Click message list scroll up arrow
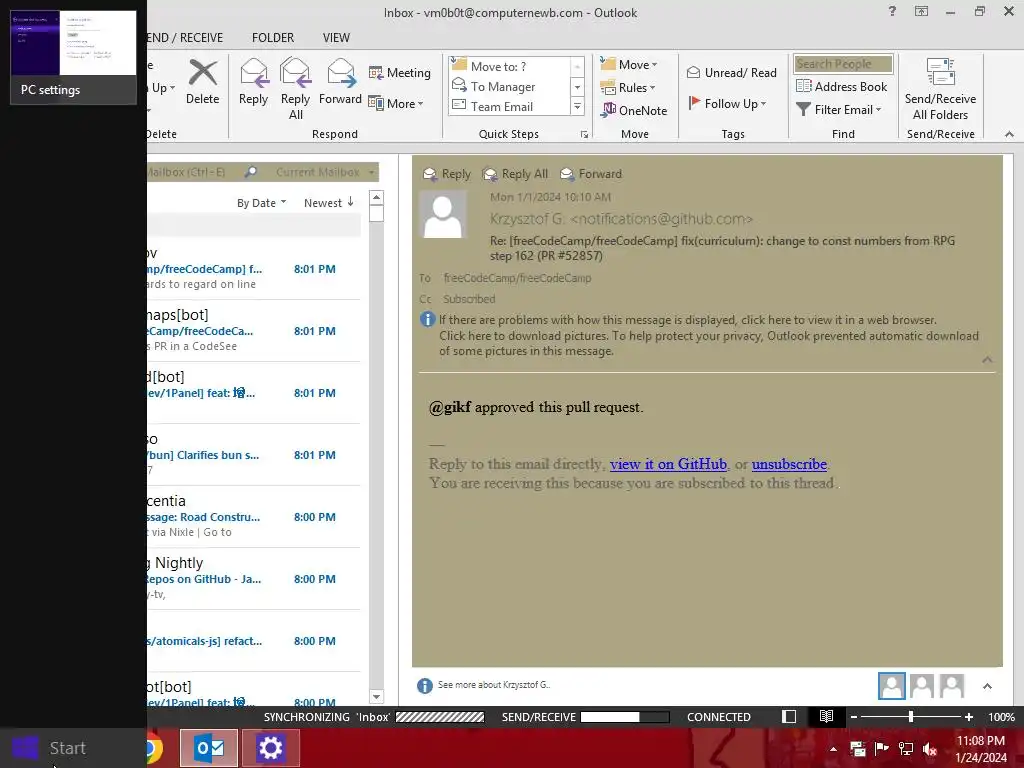The width and height of the screenshot is (1024, 768). point(376,198)
